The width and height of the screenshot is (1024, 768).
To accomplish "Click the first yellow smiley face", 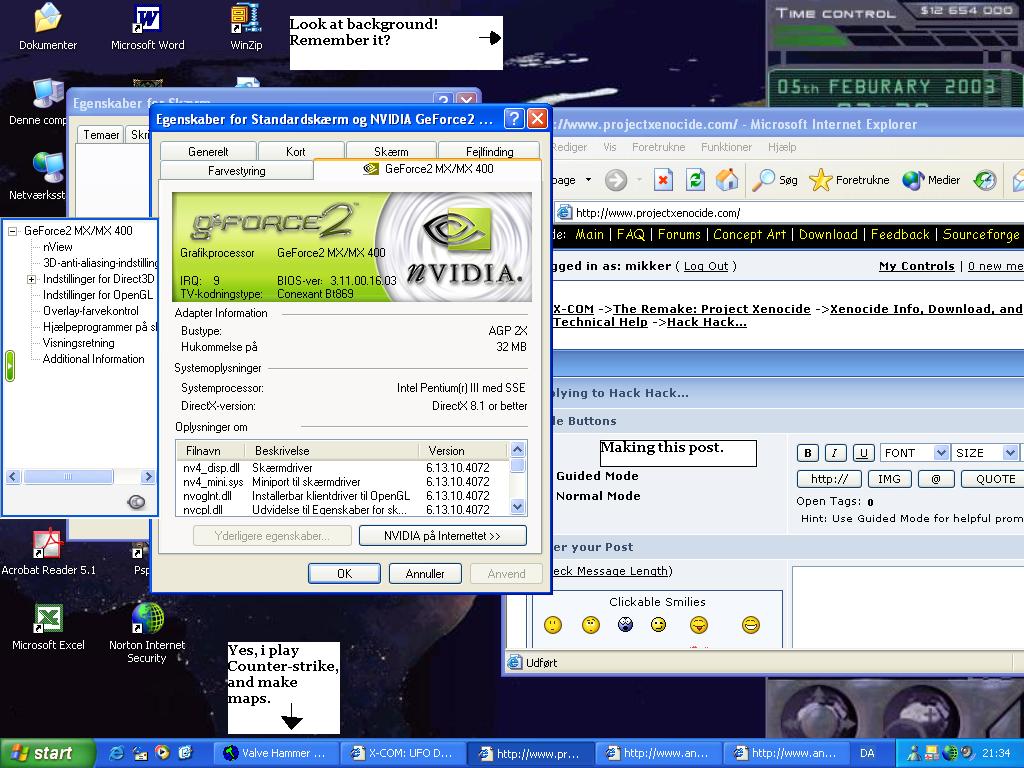I will pos(553,625).
